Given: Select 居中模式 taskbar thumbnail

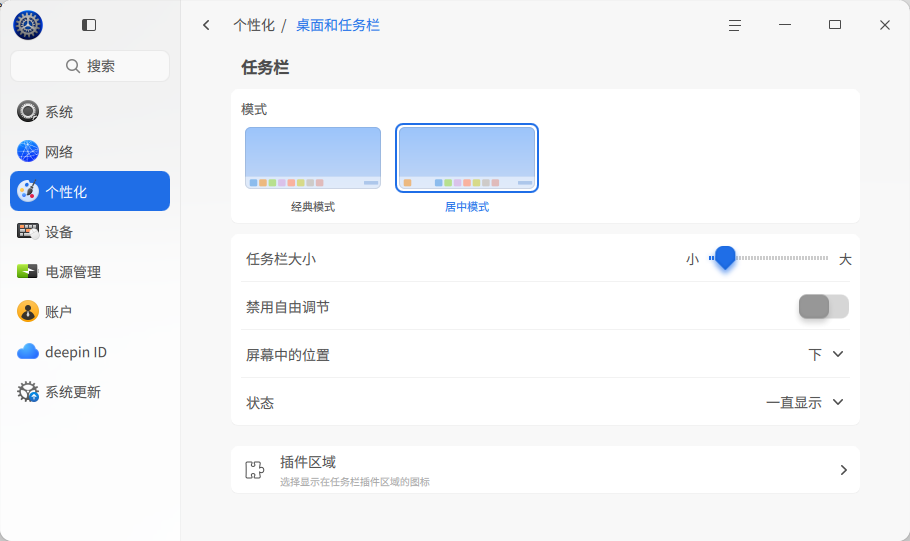Looking at the screenshot, I should click(x=467, y=158).
